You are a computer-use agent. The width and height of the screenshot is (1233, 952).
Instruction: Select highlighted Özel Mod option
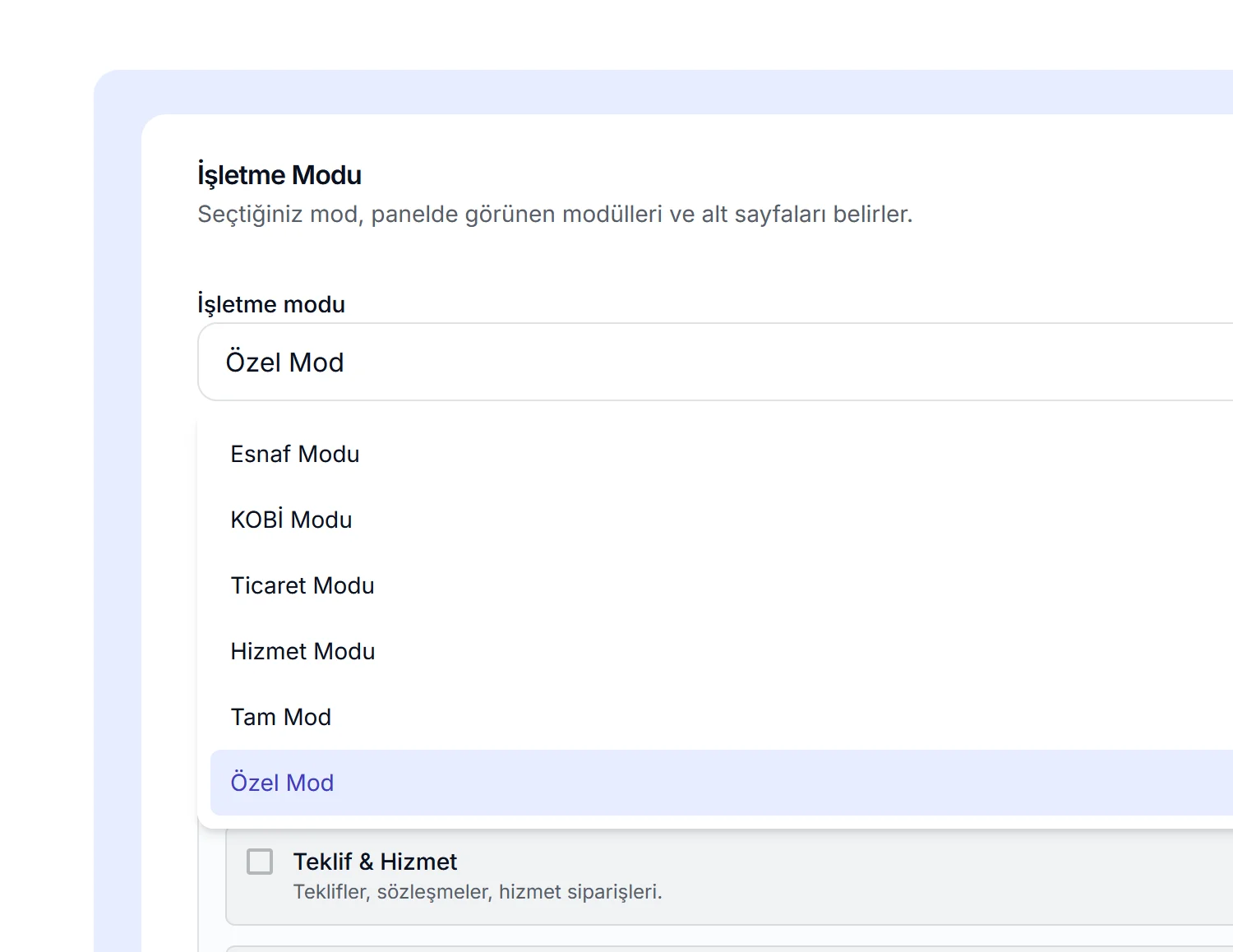[x=722, y=783]
